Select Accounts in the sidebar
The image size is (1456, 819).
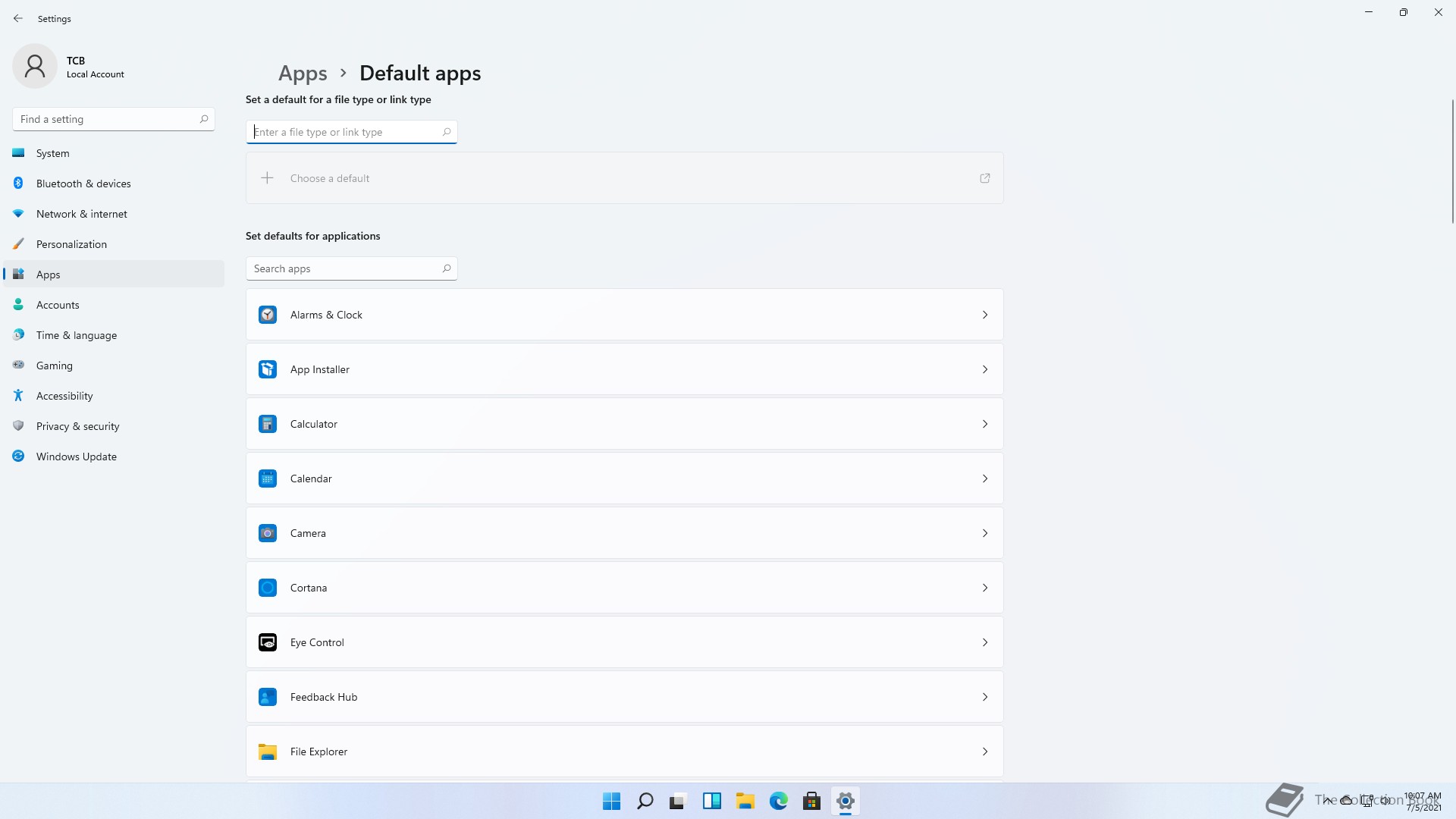click(x=114, y=305)
